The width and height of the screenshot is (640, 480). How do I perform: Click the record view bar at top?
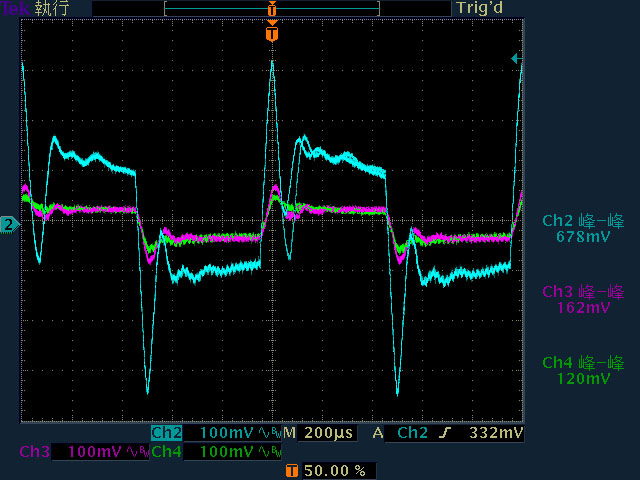pos(272,8)
